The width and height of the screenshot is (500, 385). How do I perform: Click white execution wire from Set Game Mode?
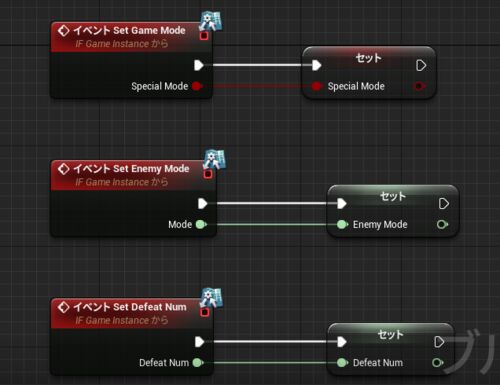click(258, 65)
